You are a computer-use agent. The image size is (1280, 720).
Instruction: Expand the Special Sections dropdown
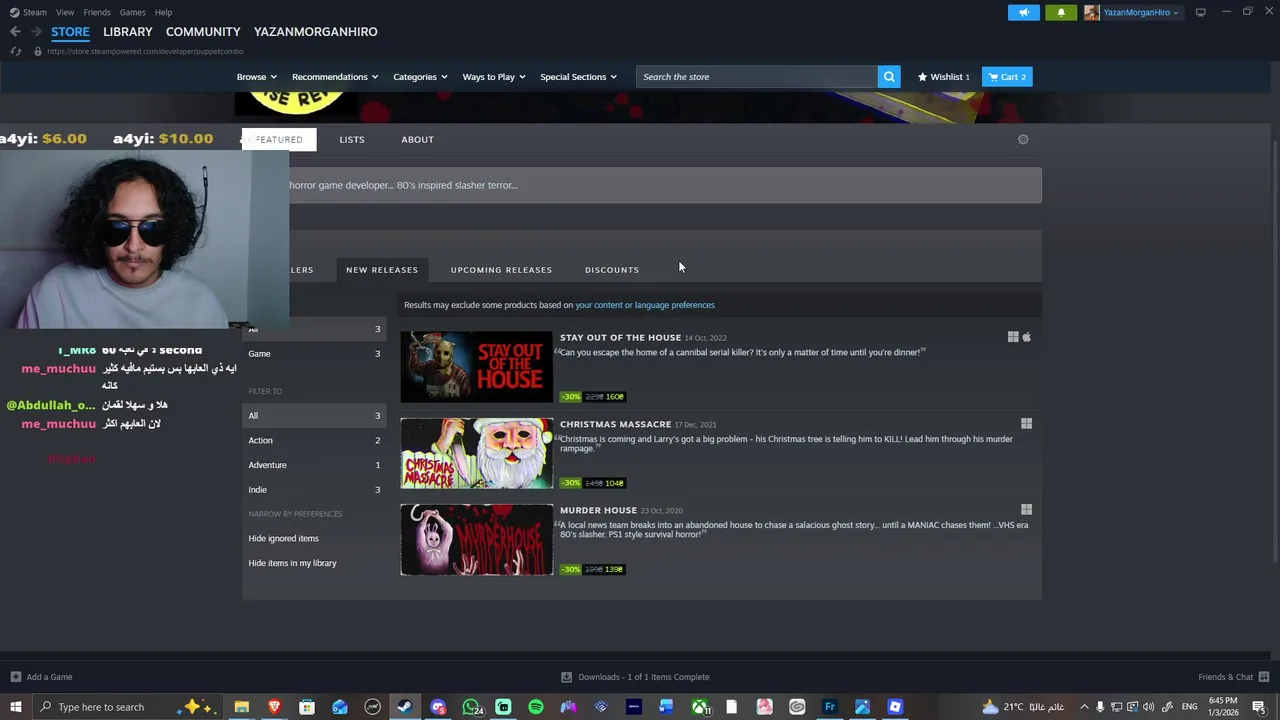coord(578,77)
